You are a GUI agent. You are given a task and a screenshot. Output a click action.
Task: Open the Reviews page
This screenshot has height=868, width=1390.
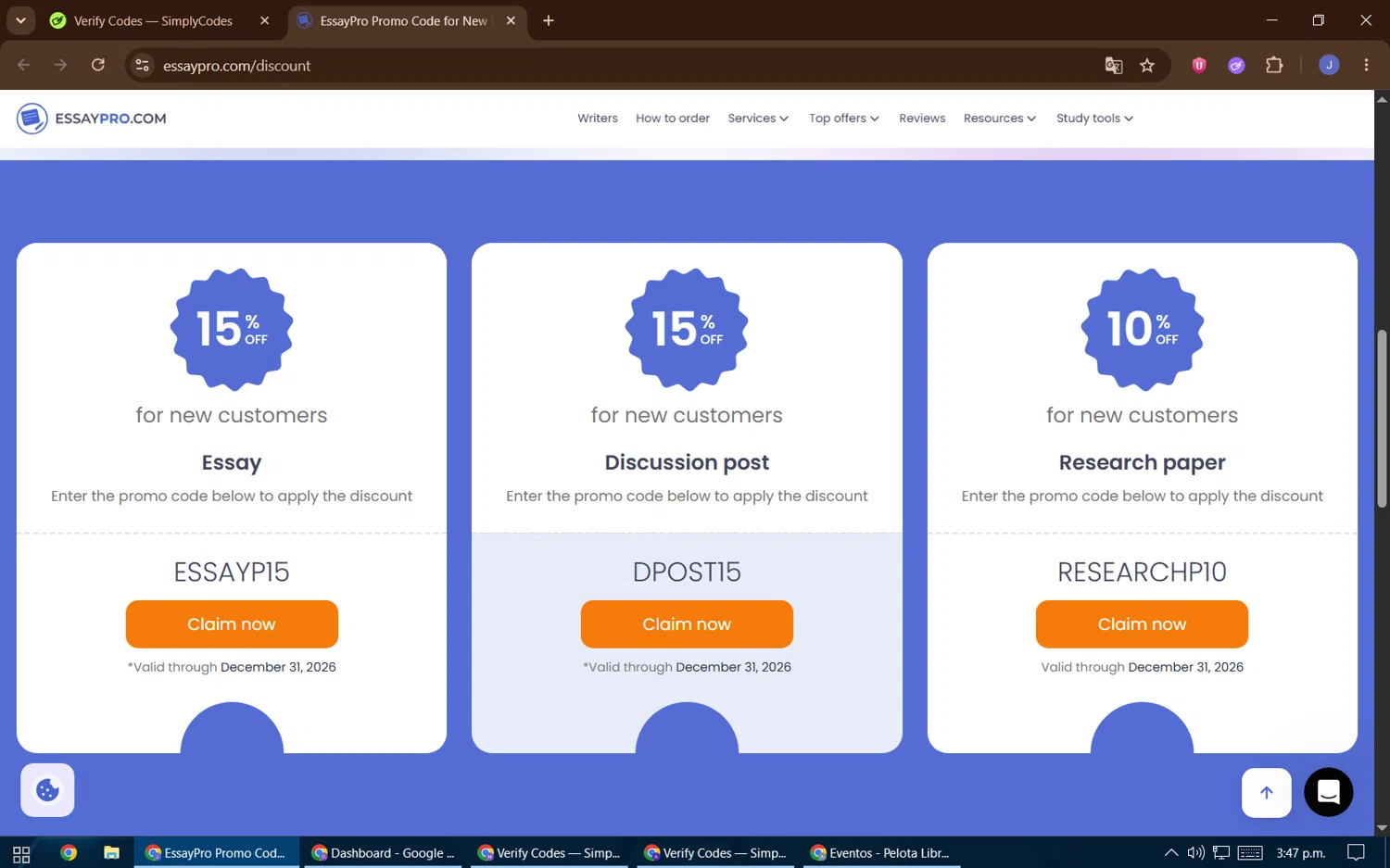[x=922, y=119]
